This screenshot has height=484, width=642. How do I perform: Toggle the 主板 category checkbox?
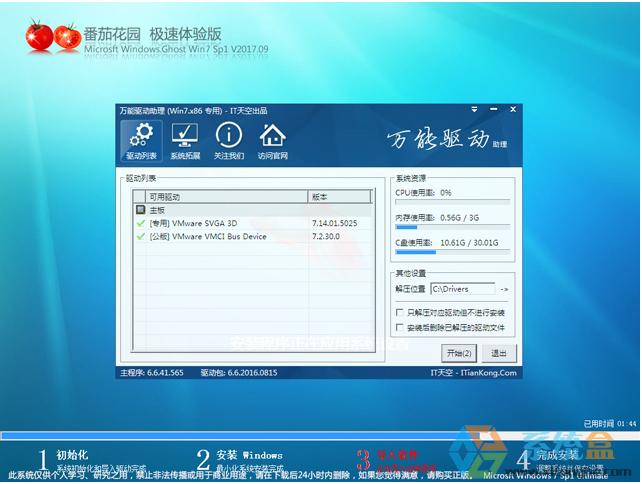pyautogui.click(x=140, y=211)
